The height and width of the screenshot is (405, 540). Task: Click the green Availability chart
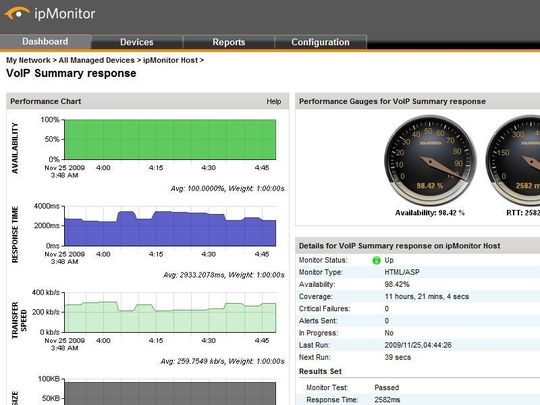coord(170,139)
